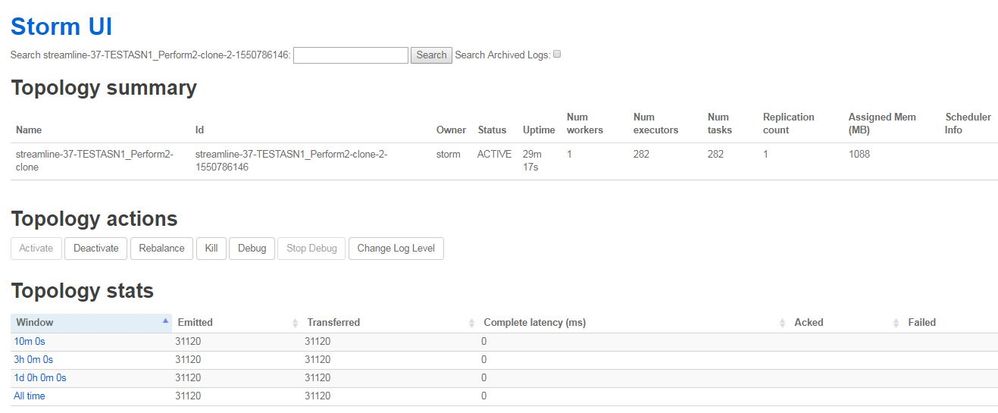This screenshot has height=413, width=998.
Task: Kill the topology
Action: point(210,248)
